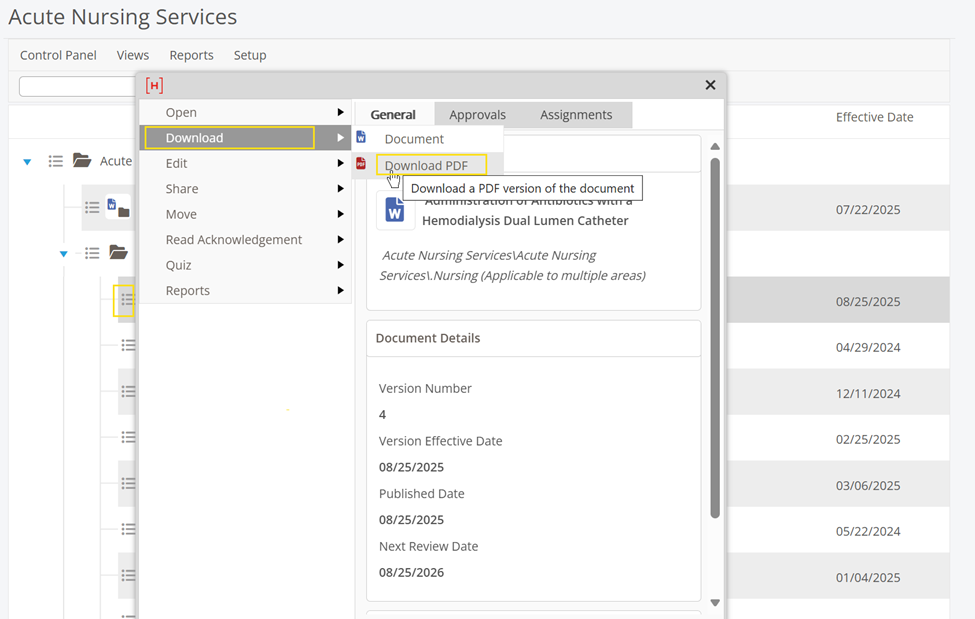Collapse the top-level Acute tree node arrow

point(28,161)
